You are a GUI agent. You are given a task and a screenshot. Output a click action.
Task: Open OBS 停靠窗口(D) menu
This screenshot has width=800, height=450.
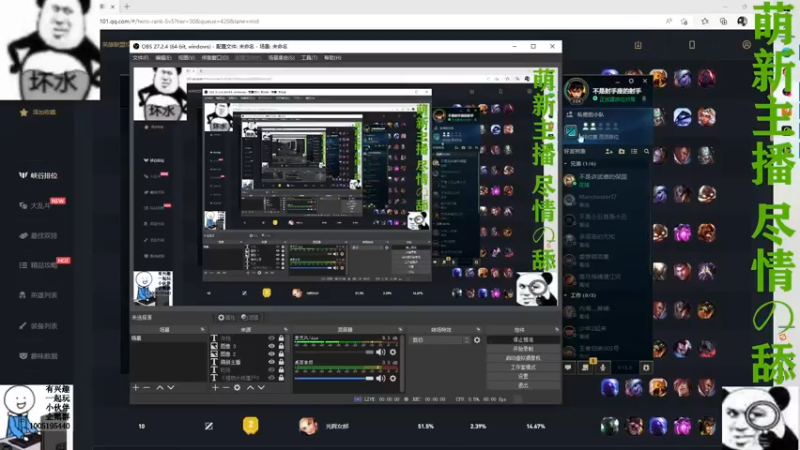(x=215, y=58)
